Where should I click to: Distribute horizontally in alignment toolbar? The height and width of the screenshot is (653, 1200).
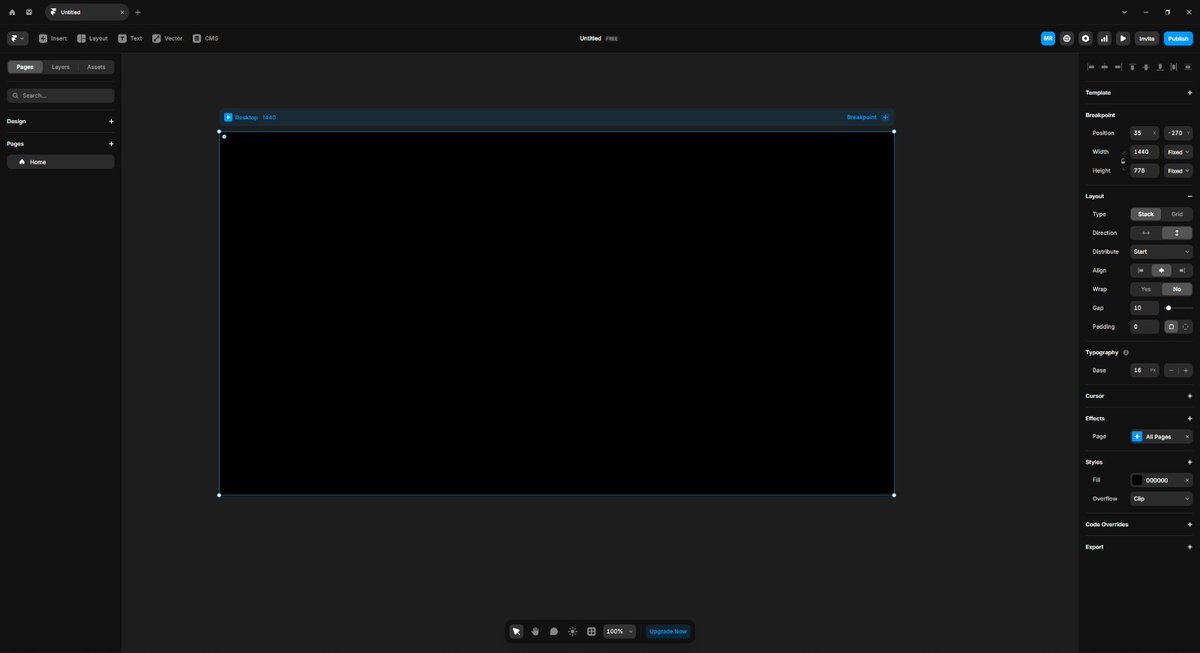(1174, 67)
